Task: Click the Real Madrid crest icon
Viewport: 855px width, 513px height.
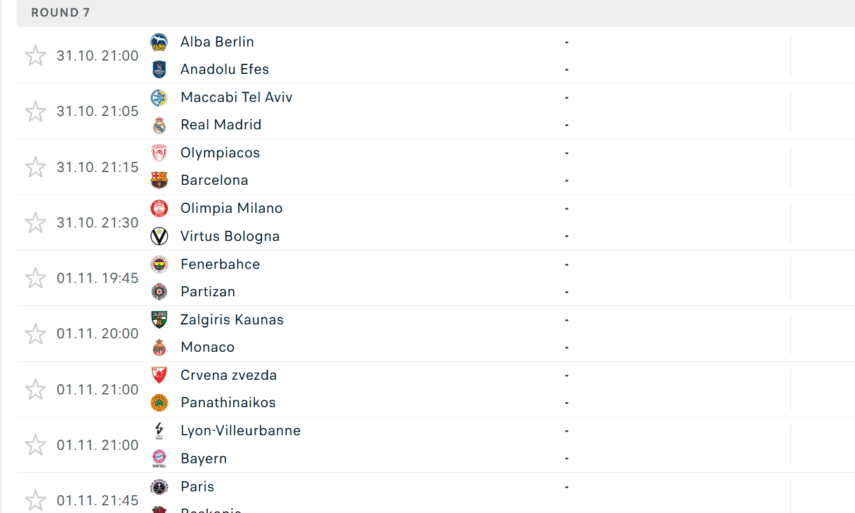Action: point(159,125)
